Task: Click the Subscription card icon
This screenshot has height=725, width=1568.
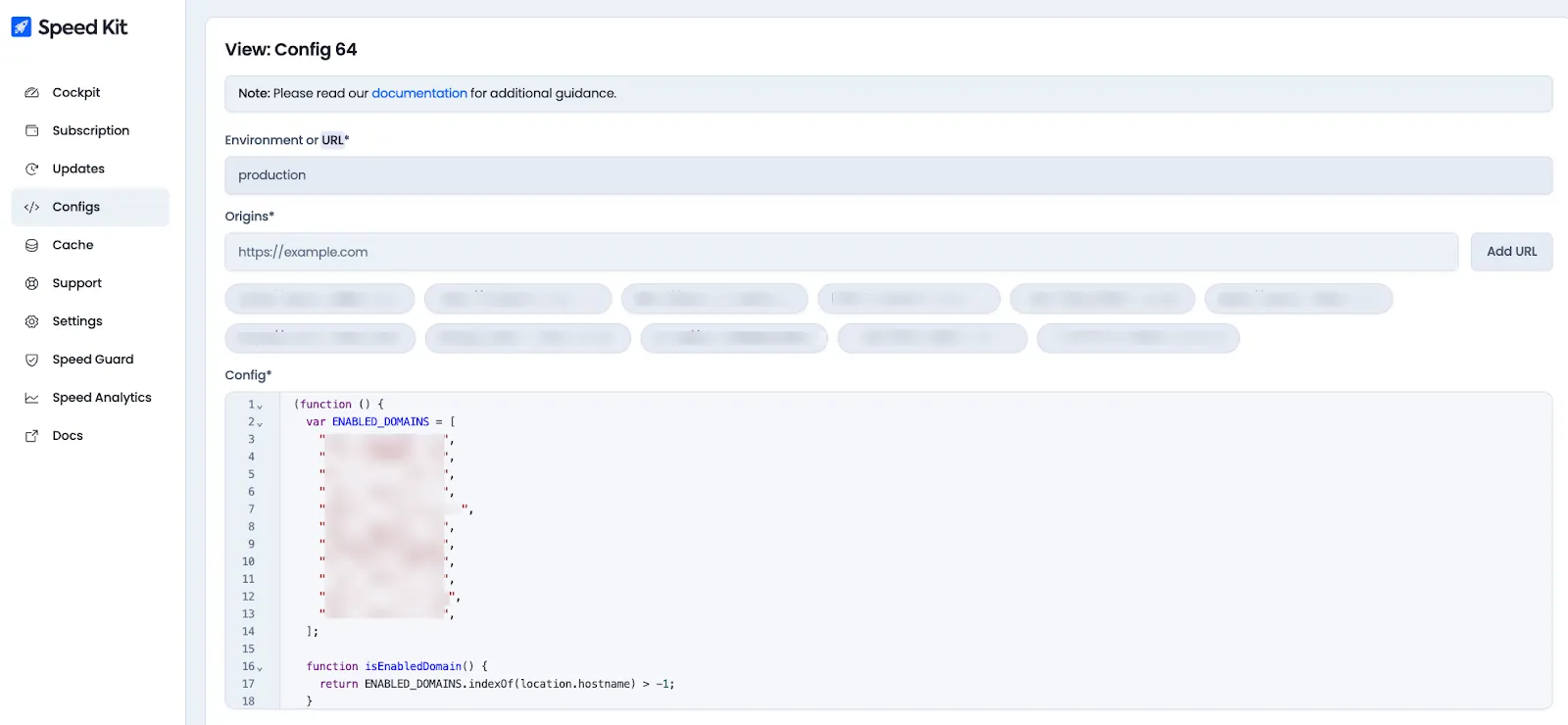Action: coord(31,130)
